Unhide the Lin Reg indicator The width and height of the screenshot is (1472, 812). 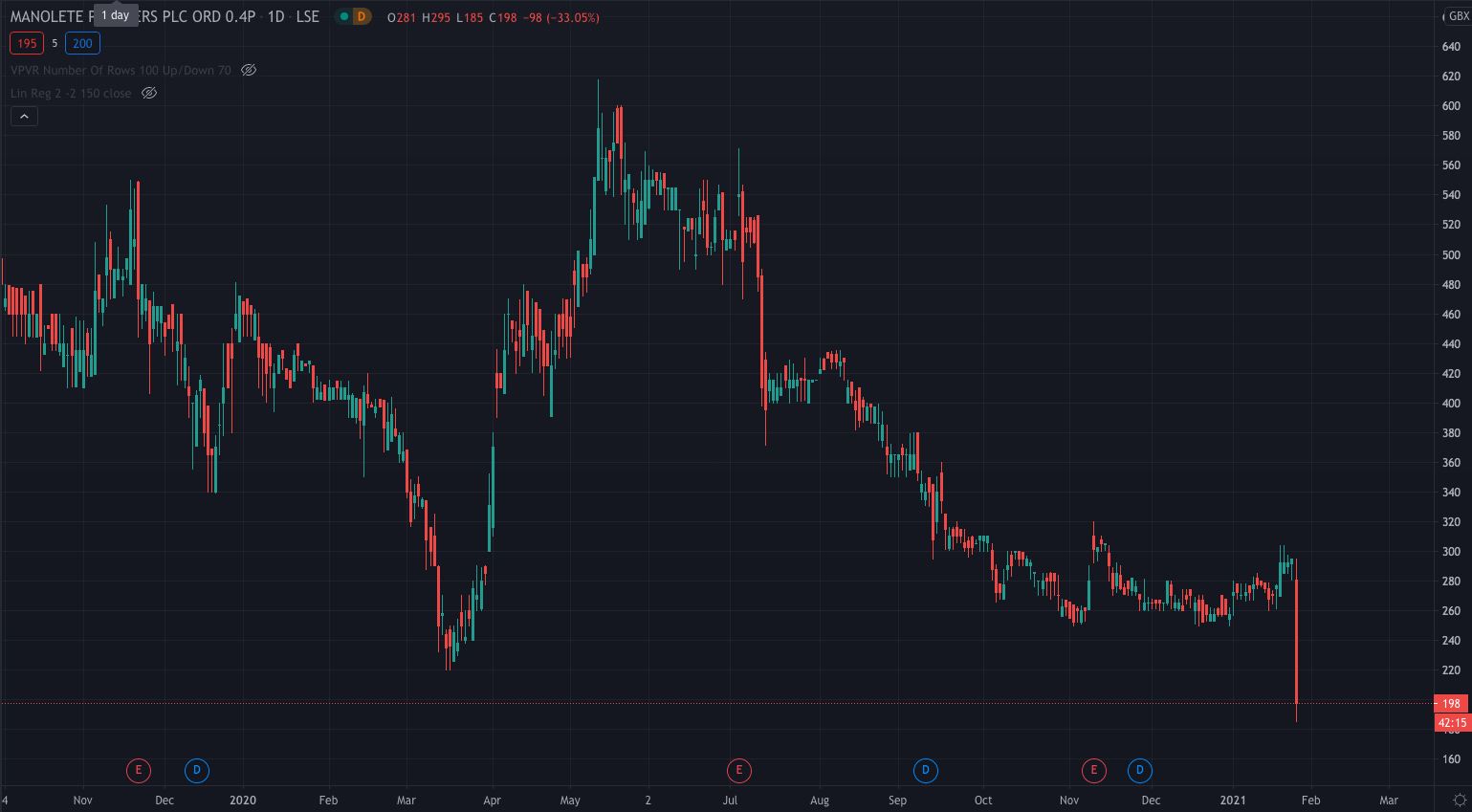click(149, 93)
